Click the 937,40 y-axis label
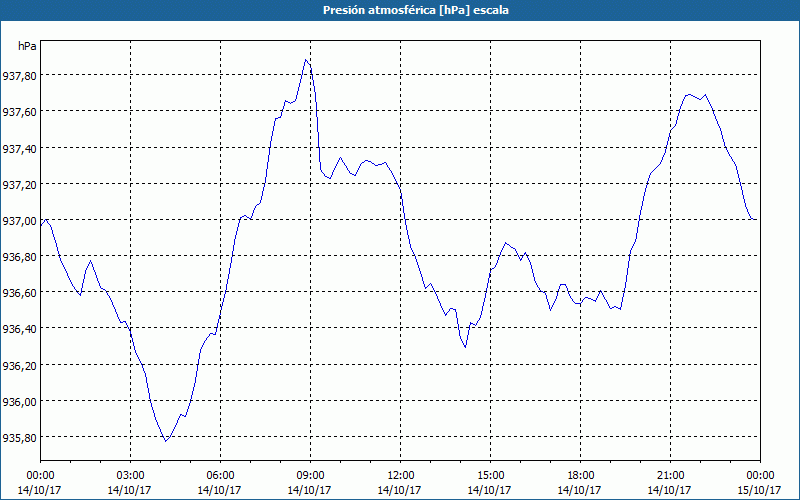800x500 pixels. point(20,148)
